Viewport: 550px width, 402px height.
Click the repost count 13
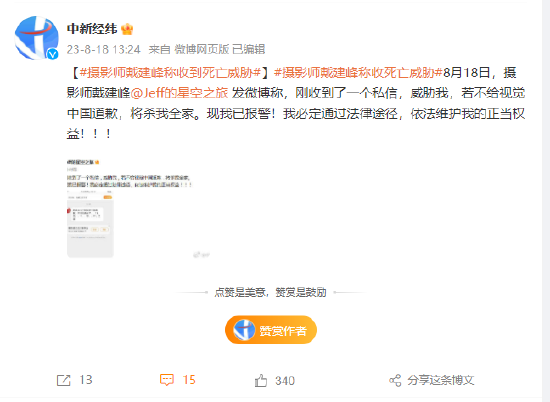click(86, 380)
